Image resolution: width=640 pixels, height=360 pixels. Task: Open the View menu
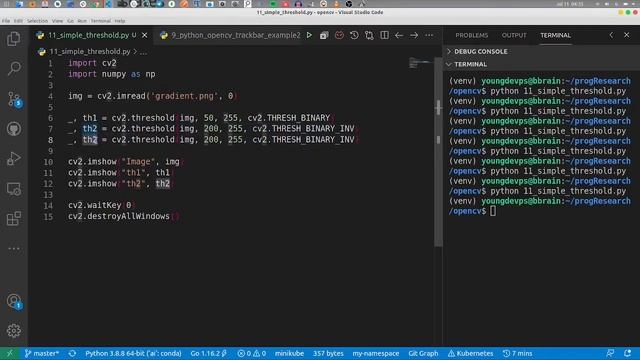tap(58, 21)
